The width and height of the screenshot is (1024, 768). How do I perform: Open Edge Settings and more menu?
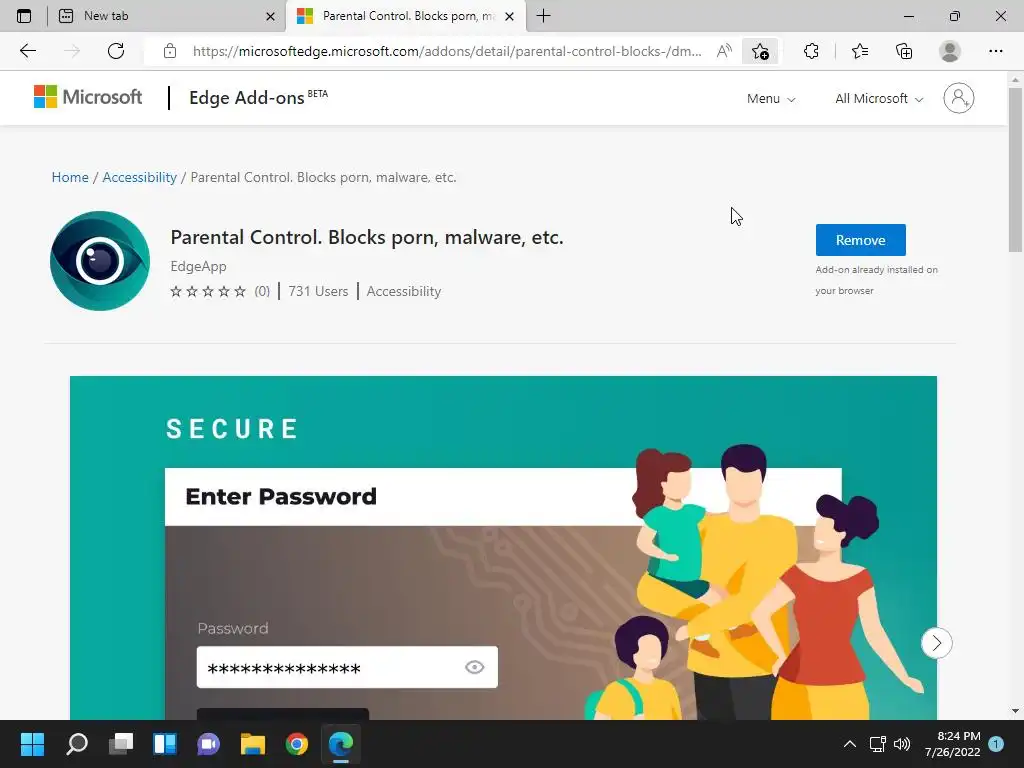(x=995, y=51)
